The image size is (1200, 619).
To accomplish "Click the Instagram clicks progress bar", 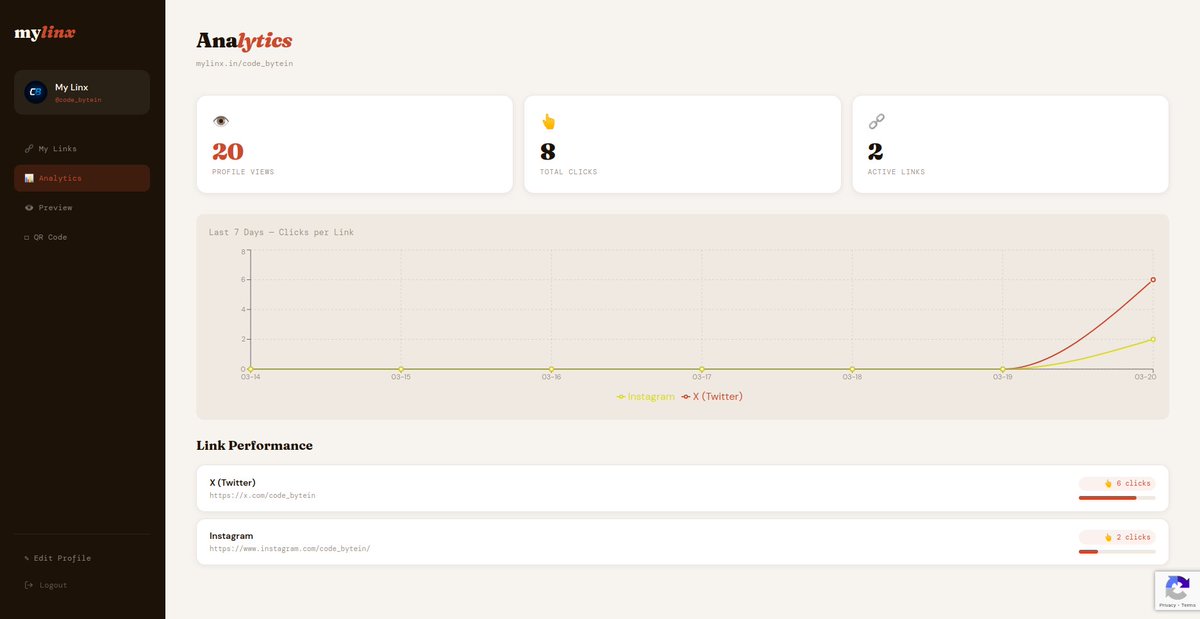I will point(1117,551).
